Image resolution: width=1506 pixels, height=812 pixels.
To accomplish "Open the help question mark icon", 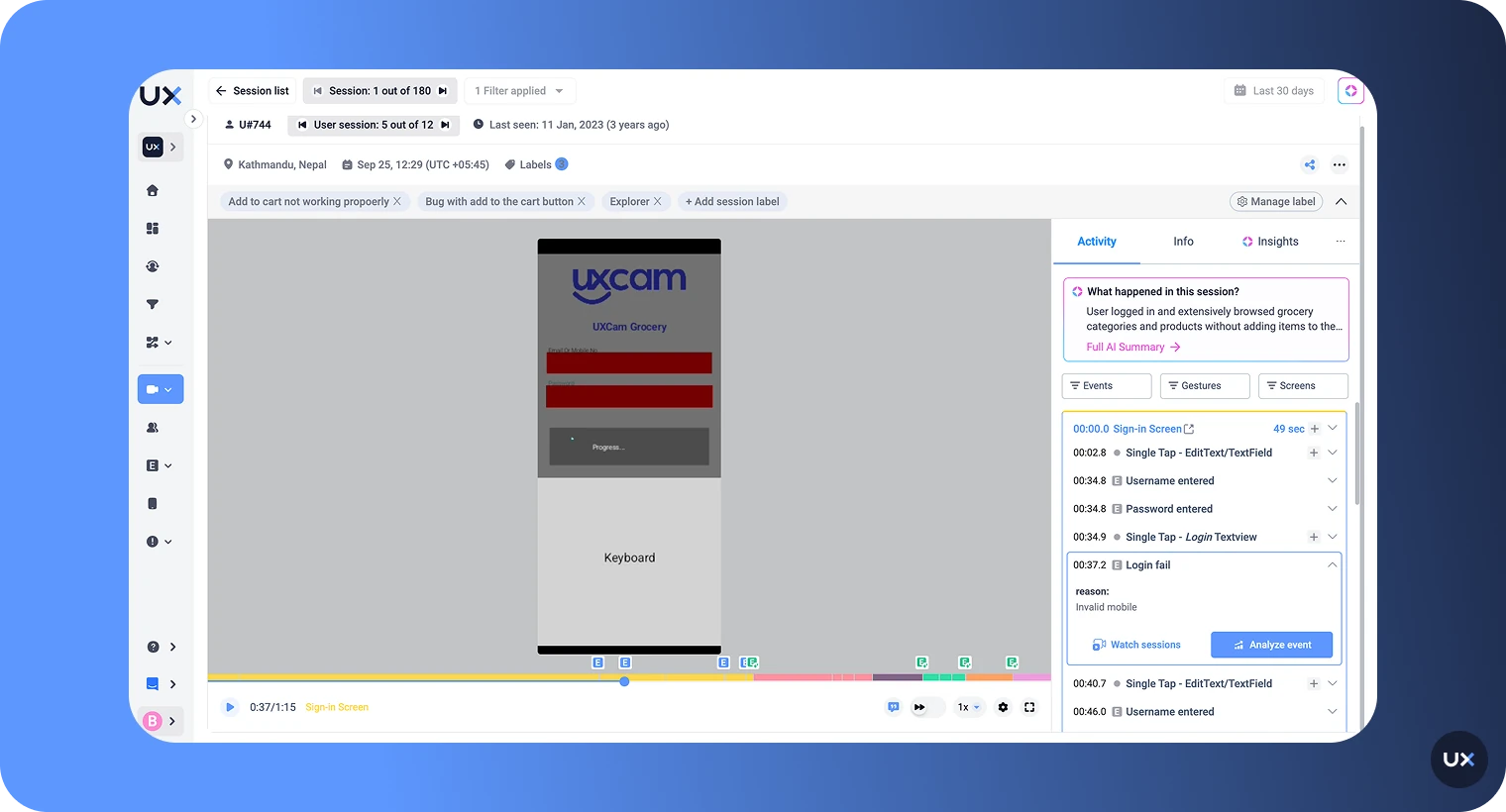I will click(x=153, y=647).
